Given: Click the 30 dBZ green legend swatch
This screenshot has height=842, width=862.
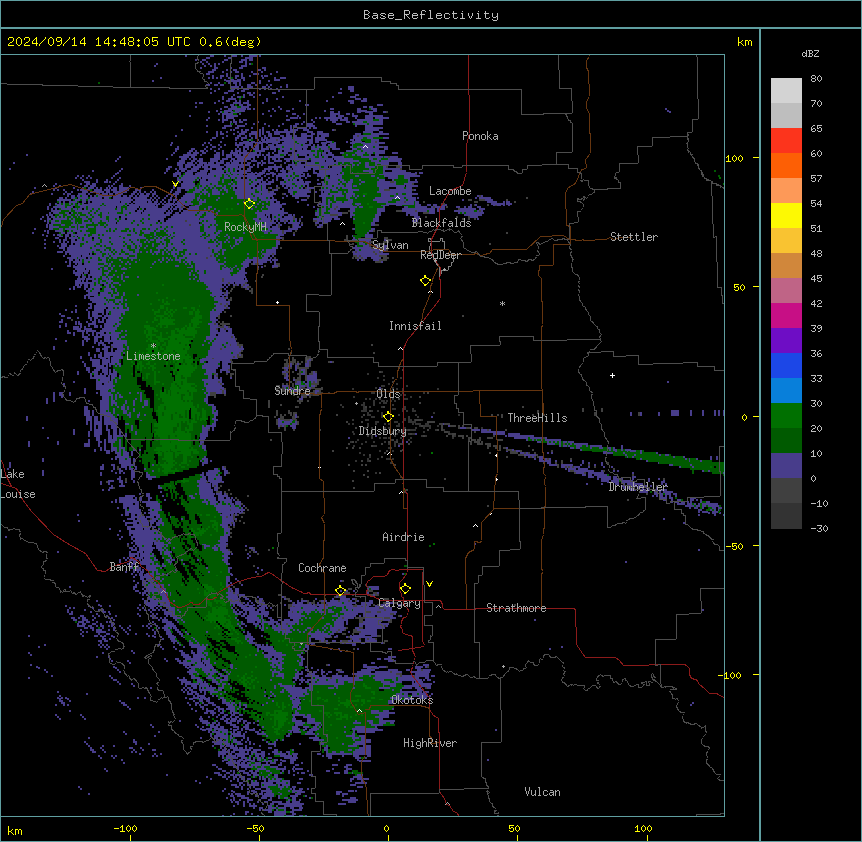Looking at the screenshot, I should (786, 416).
